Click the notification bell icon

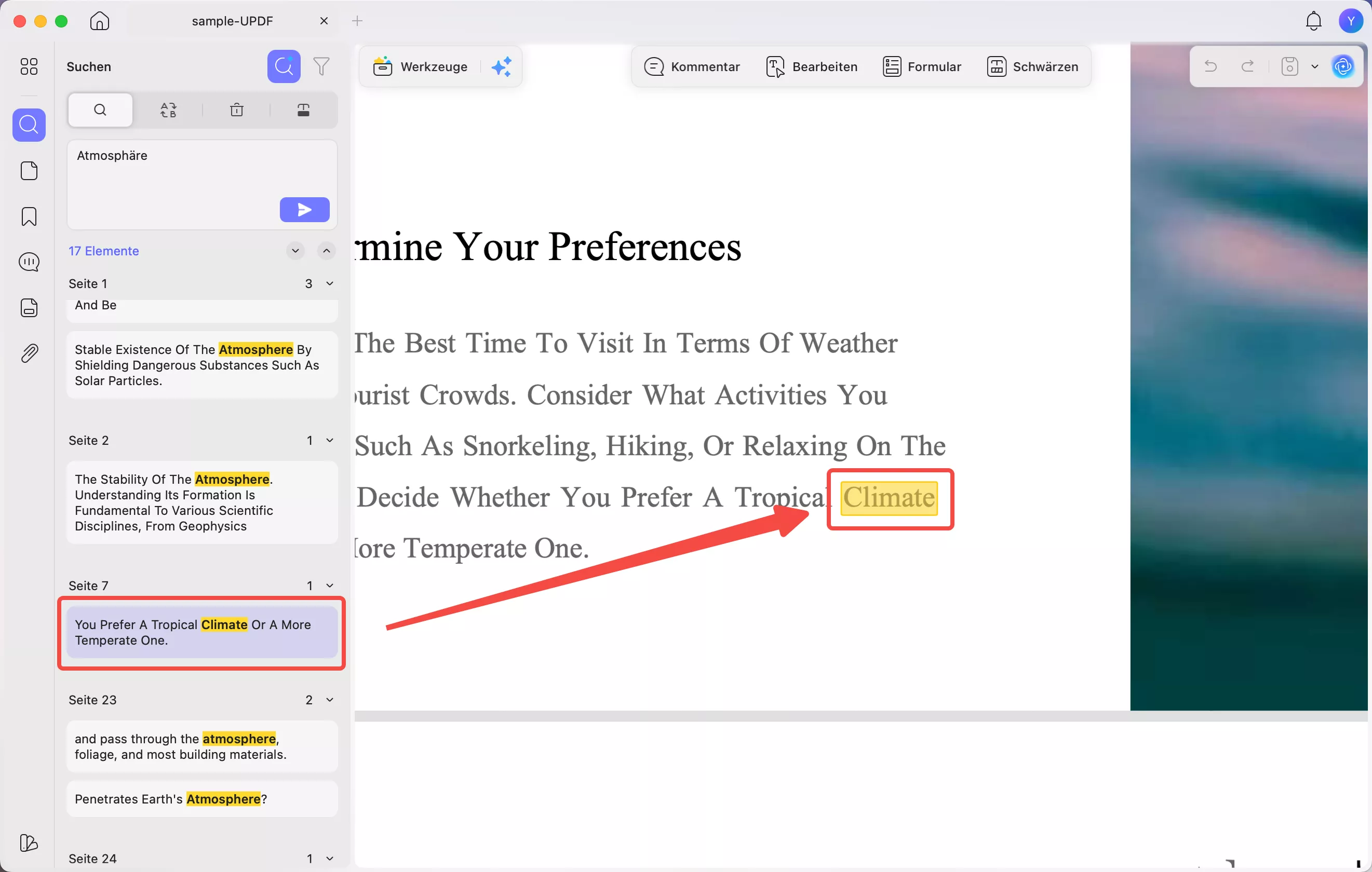pyautogui.click(x=1313, y=21)
